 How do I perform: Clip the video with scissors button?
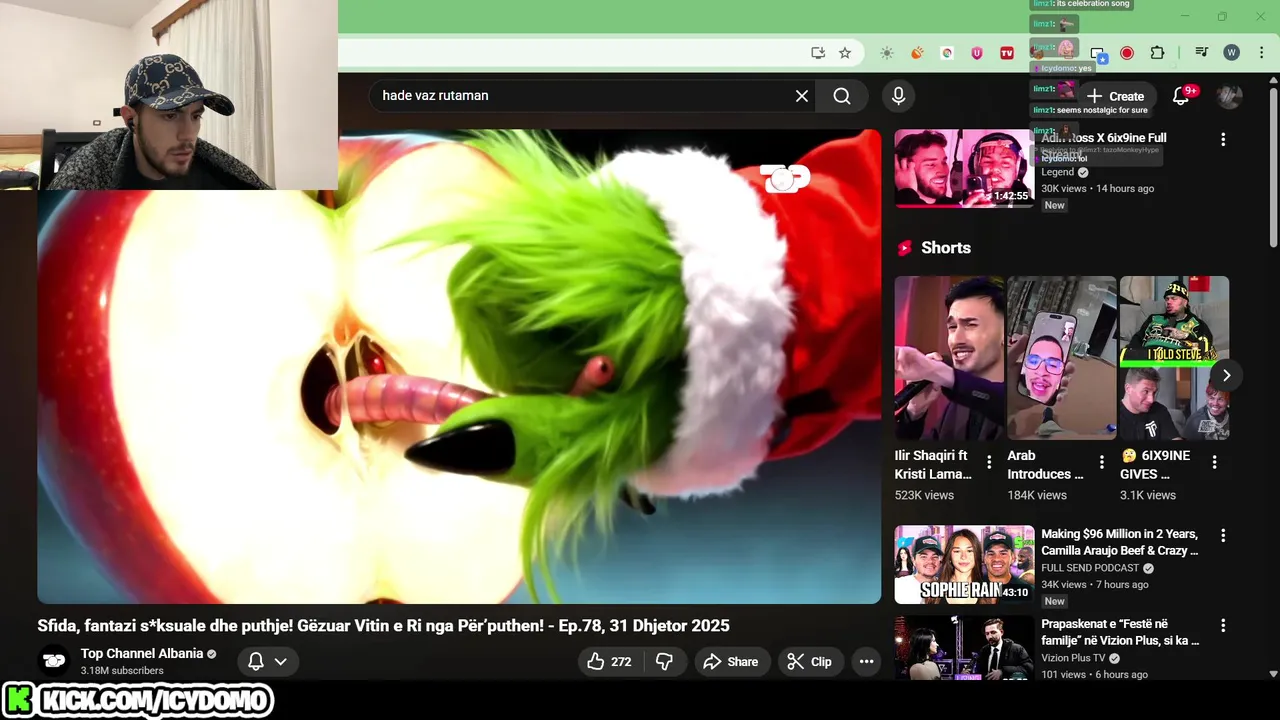tap(810, 662)
